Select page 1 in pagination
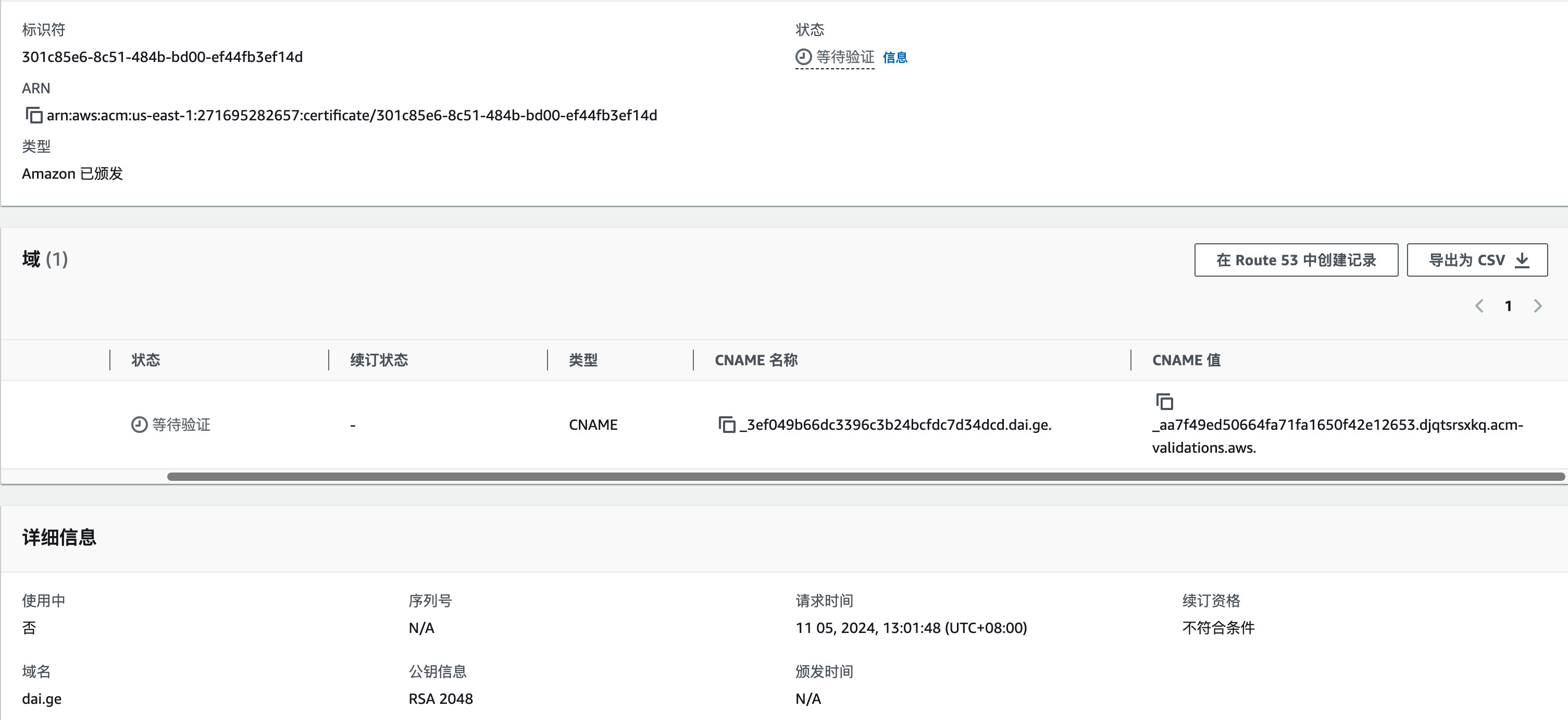Image resolution: width=1568 pixels, height=720 pixels. click(1508, 306)
